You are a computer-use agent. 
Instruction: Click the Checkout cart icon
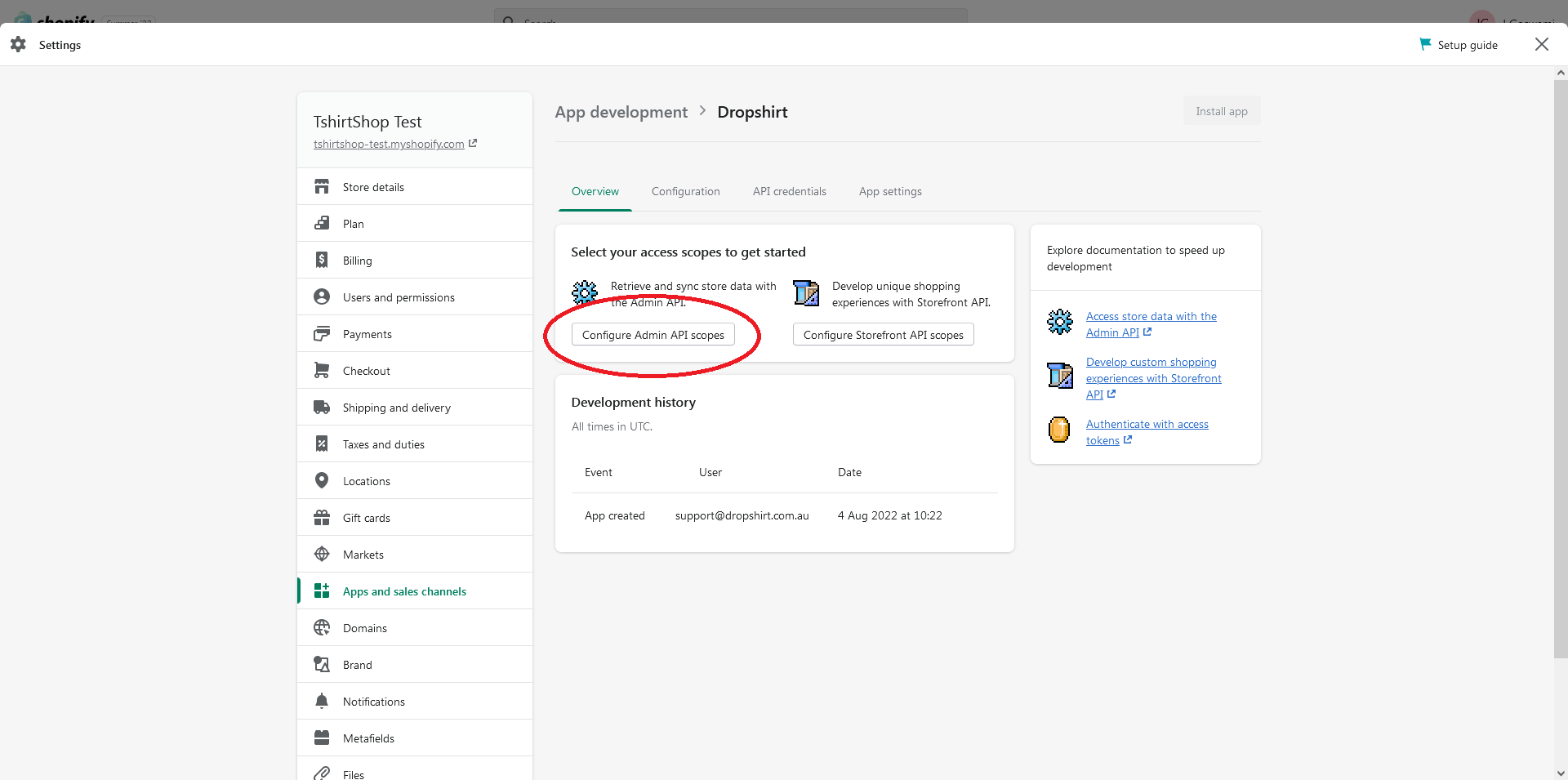pos(322,371)
